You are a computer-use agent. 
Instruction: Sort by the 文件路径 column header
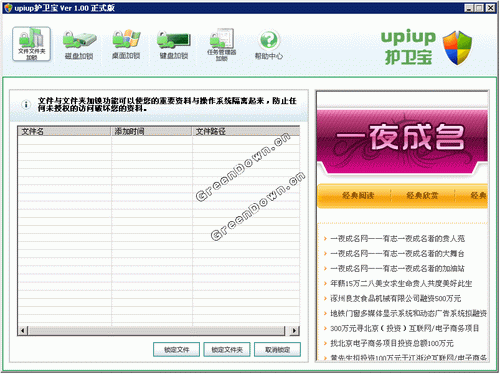[246, 131]
